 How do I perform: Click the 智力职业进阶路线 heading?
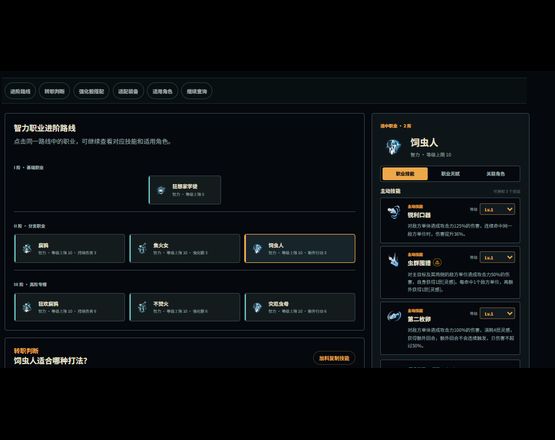pyautogui.click(x=45, y=128)
